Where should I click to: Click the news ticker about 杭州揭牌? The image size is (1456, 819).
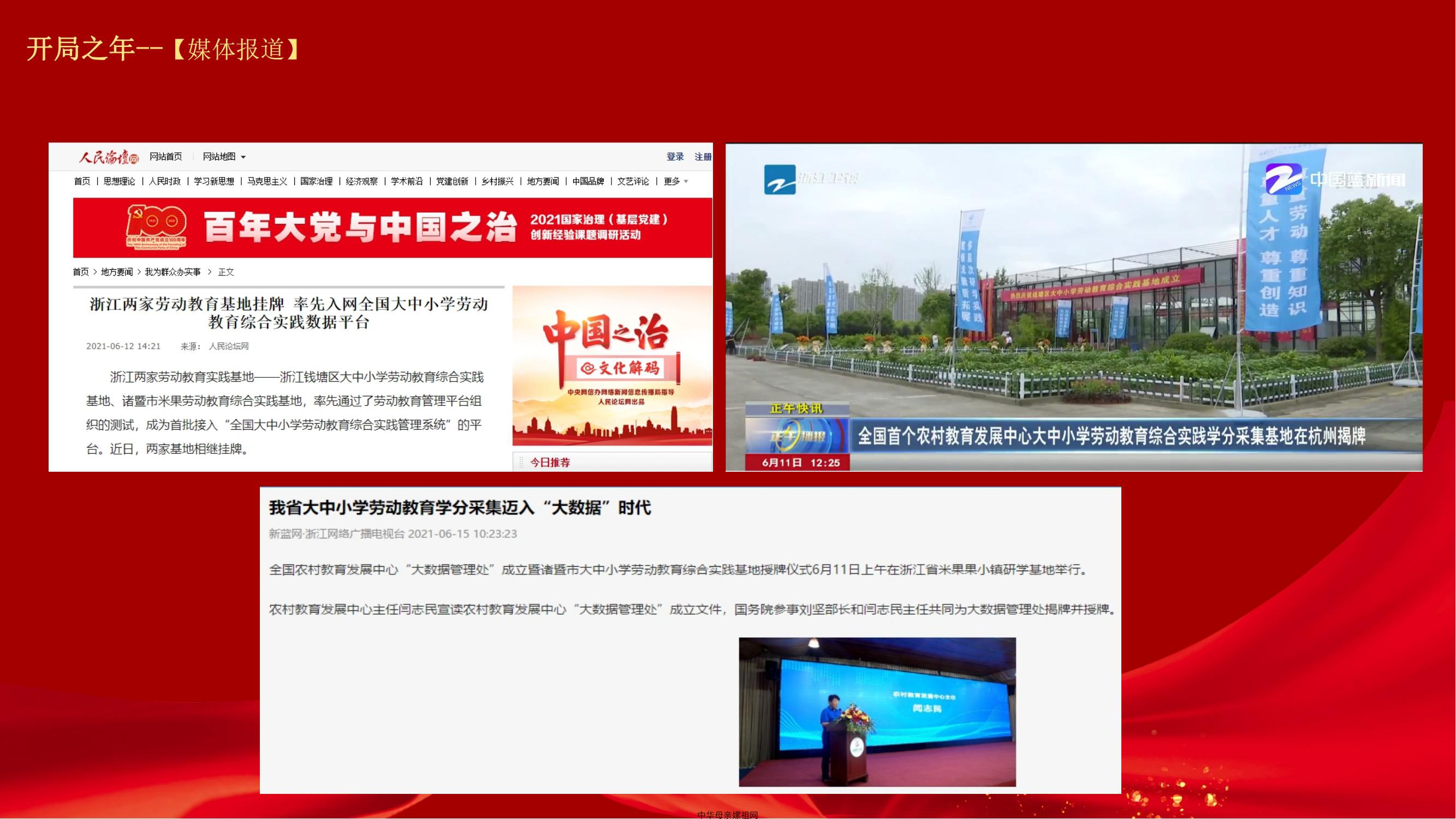click(x=1111, y=436)
